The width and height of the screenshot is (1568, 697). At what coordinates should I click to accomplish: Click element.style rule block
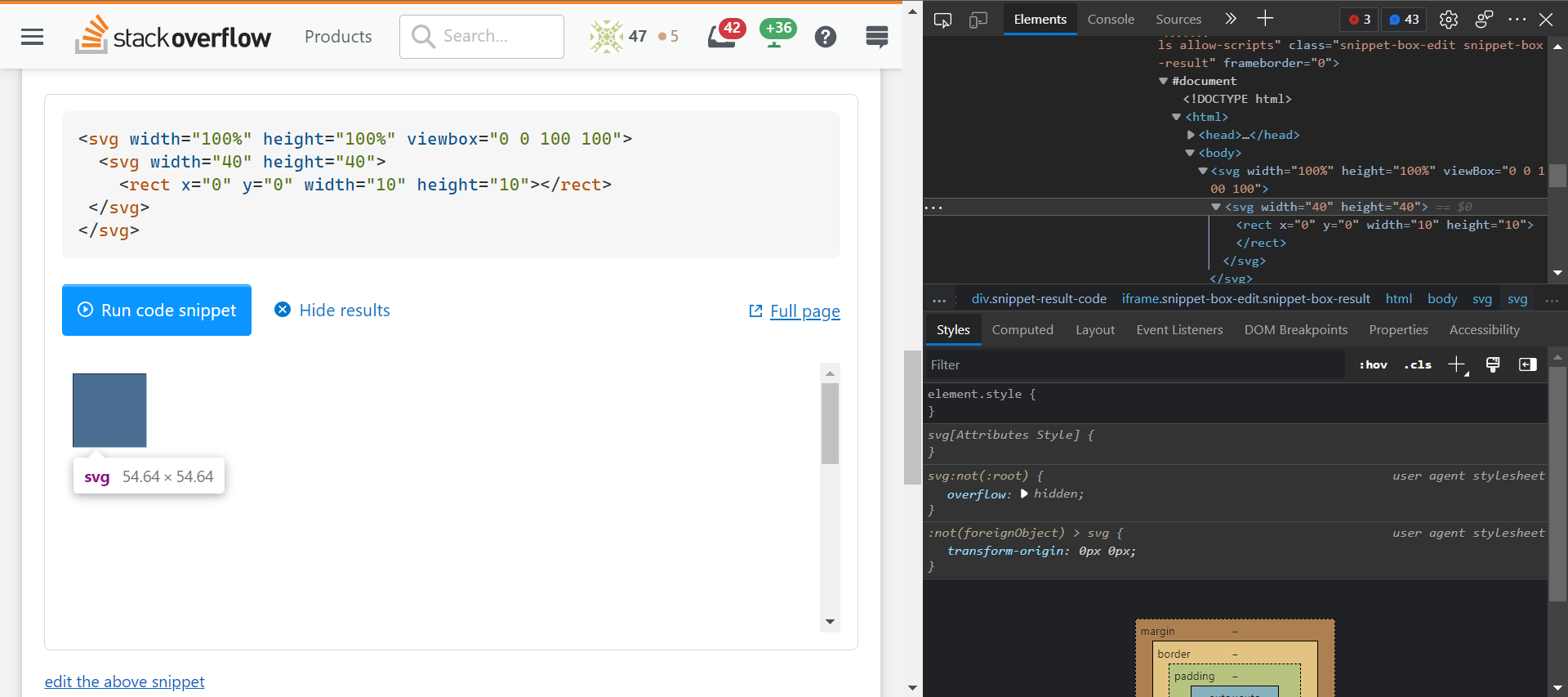tap(1236, 403)
